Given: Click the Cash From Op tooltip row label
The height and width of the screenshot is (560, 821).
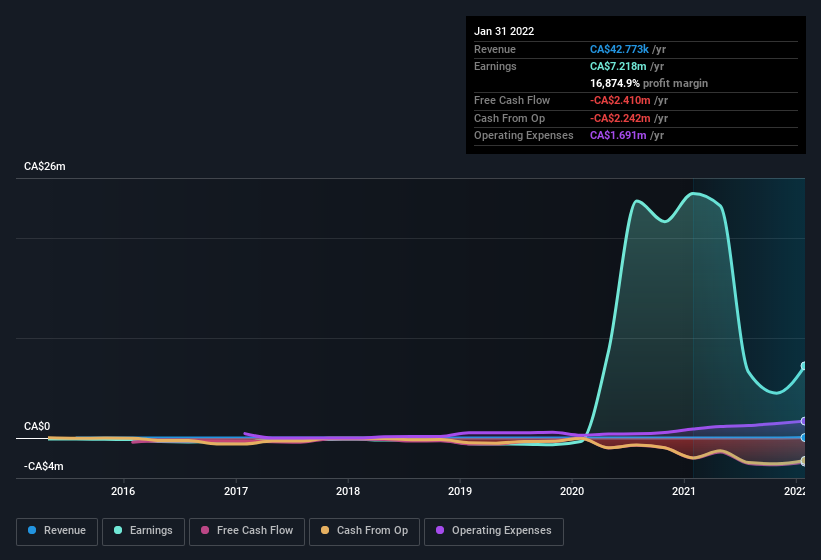Looking at the screenshot, I should pos(509,118).
